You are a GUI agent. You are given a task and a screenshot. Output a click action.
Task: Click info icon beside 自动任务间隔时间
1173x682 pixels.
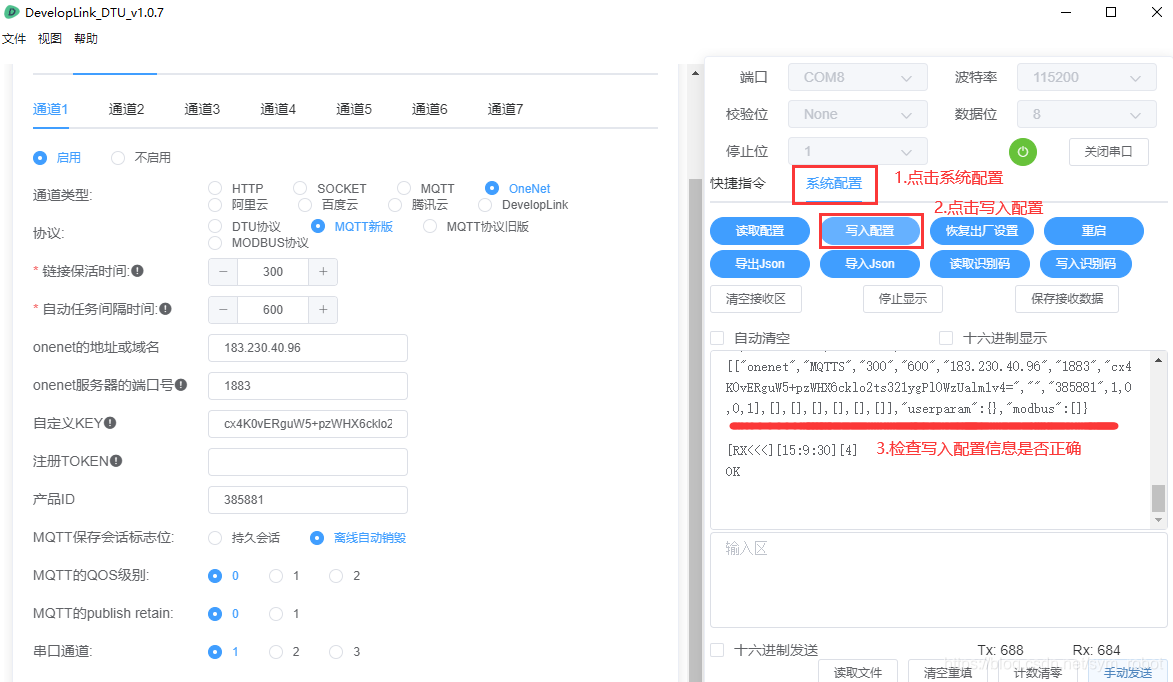pyautogui.click(x=165, y=309)
